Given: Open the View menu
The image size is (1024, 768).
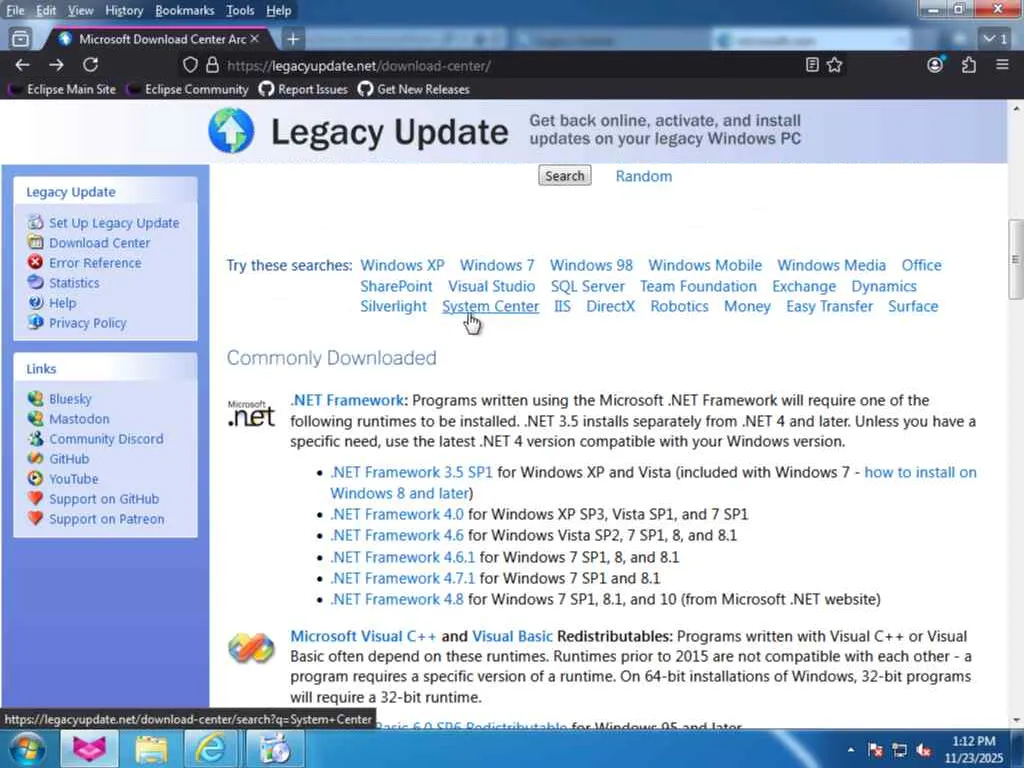Looking at the screenshot, I should pos(80,10).
